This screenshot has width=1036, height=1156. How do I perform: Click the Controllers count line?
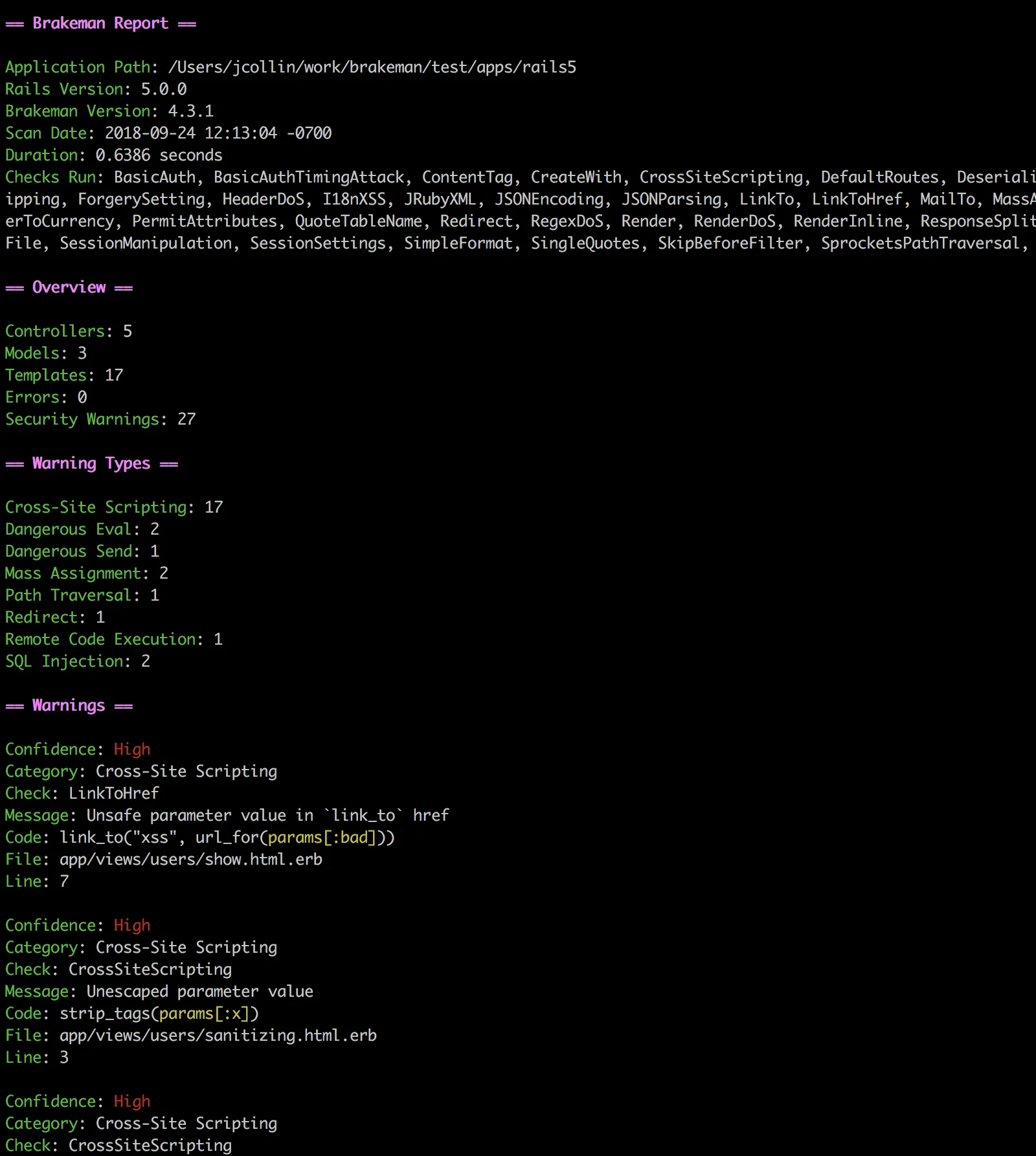click(68, 331)
